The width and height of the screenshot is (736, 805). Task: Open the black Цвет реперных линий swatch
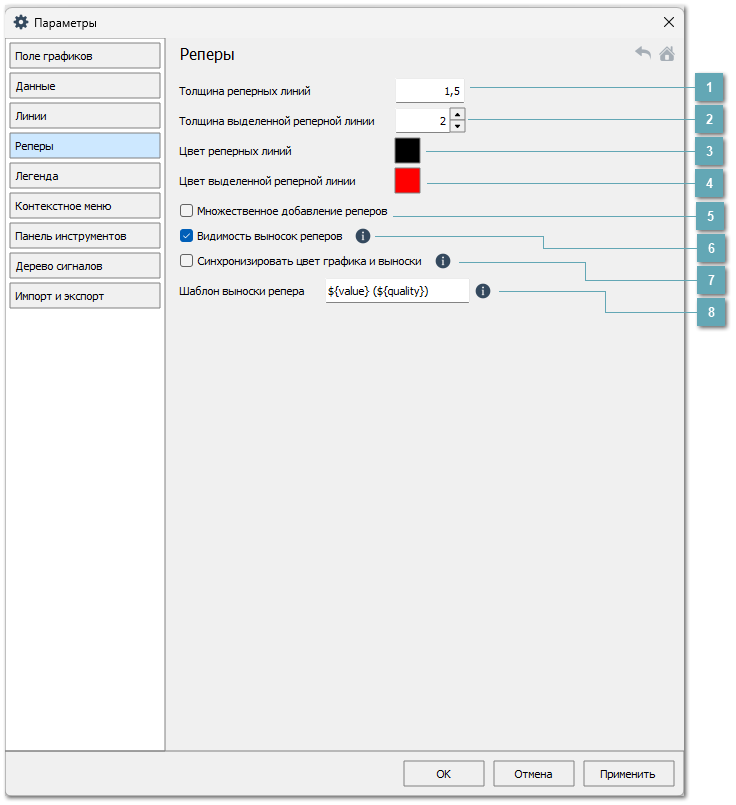408,151
